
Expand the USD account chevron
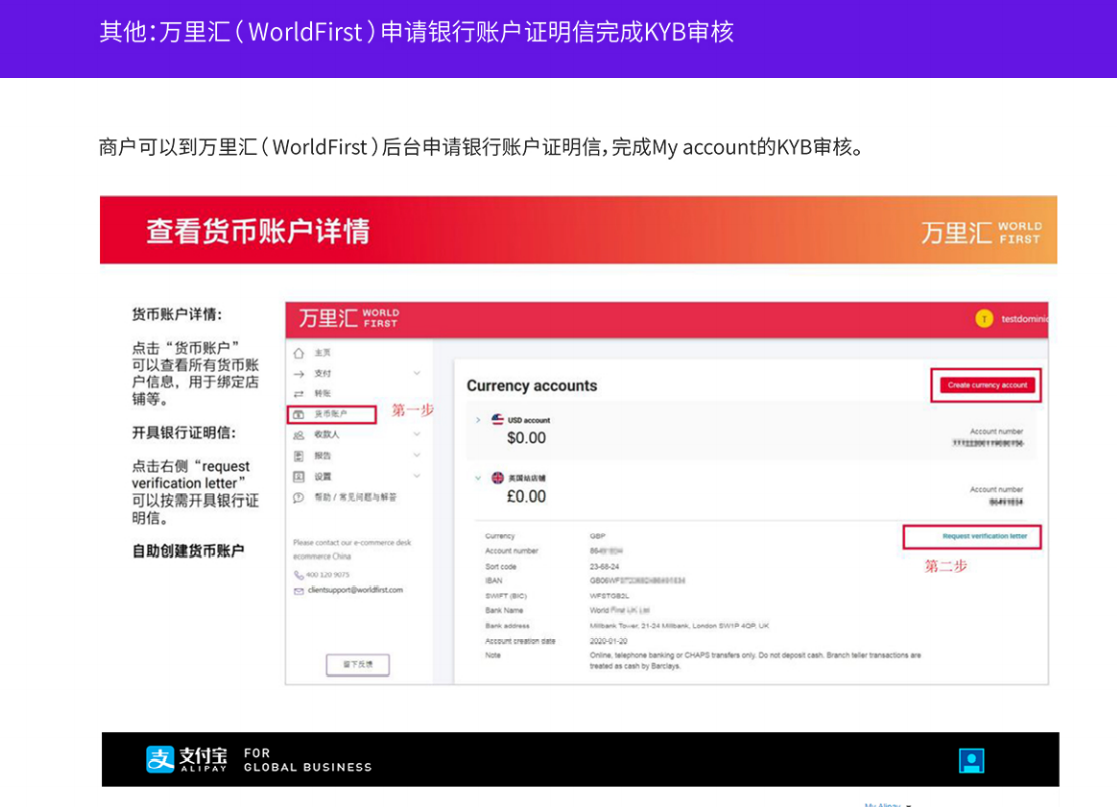point(478,418)
